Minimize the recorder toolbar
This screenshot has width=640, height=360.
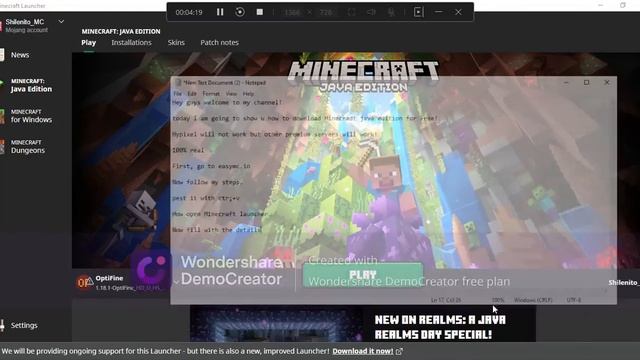[x=439, y=12]
